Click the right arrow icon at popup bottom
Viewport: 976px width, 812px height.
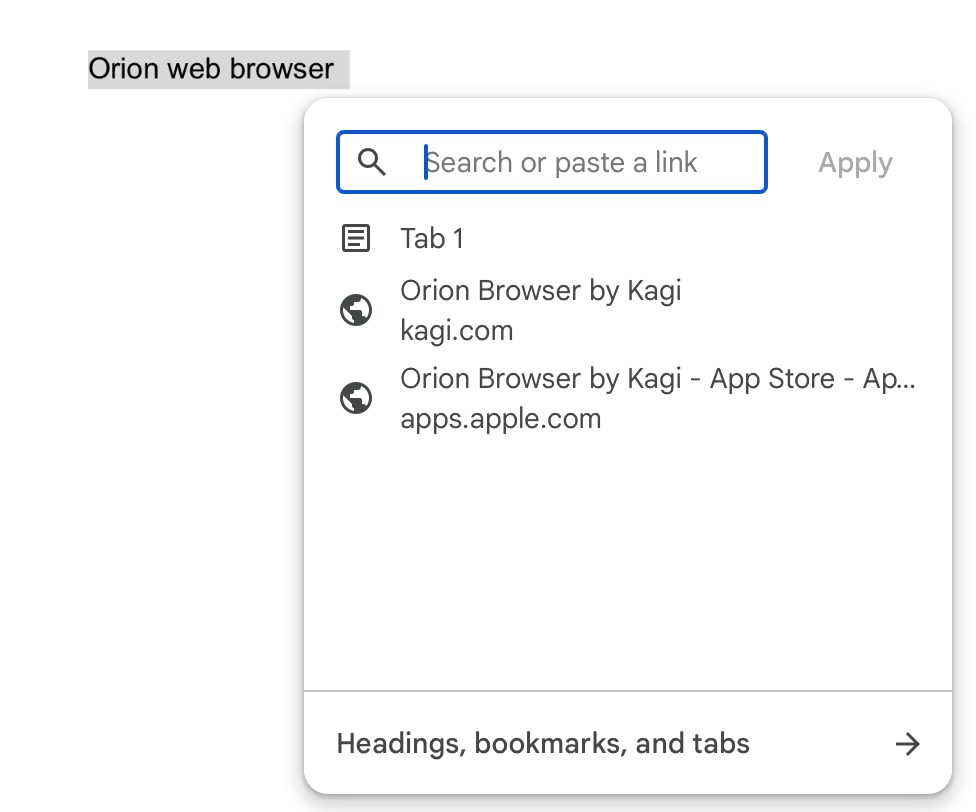point(907,744)
